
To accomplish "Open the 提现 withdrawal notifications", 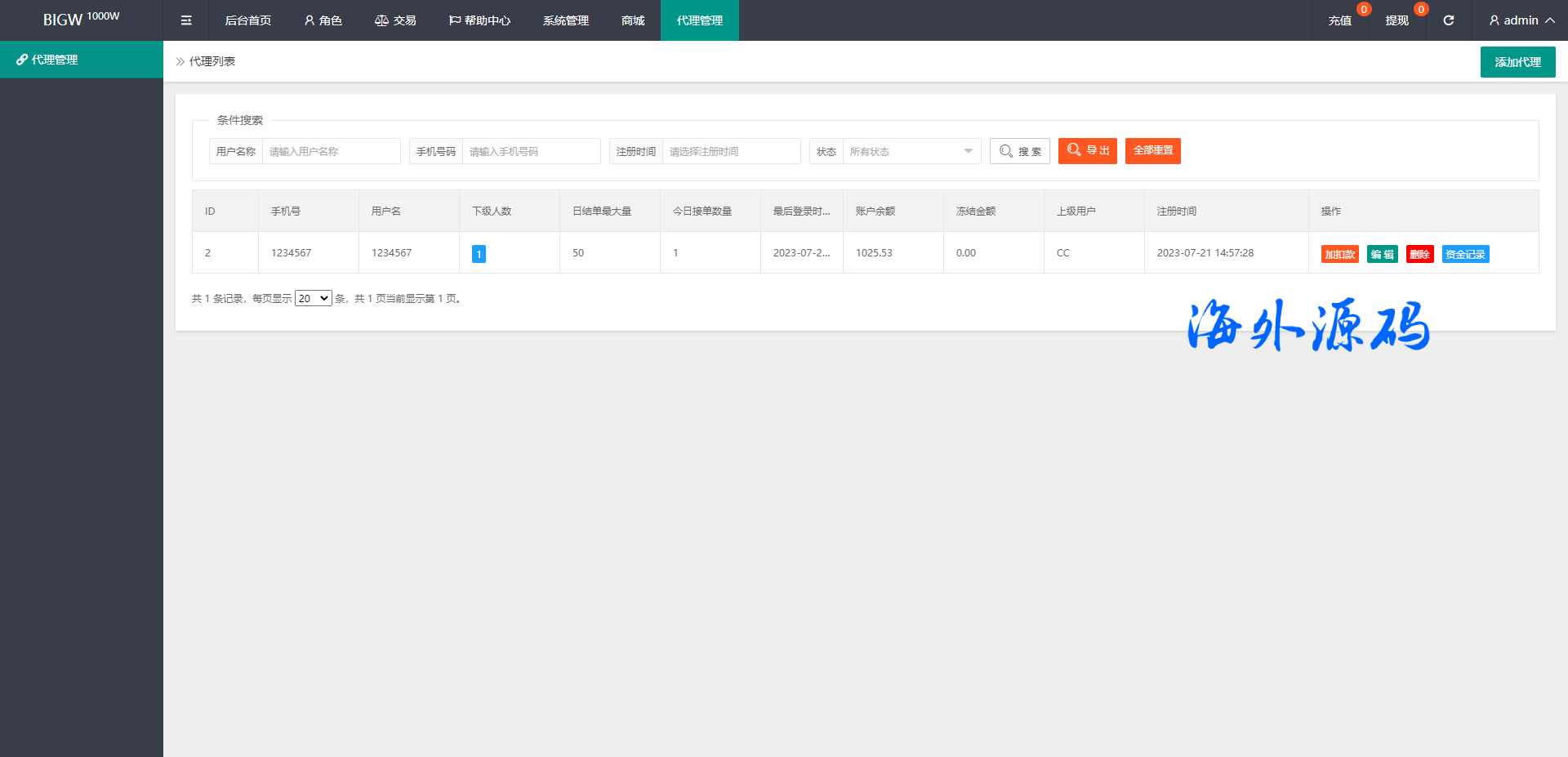I will (x=1396, y=20).
